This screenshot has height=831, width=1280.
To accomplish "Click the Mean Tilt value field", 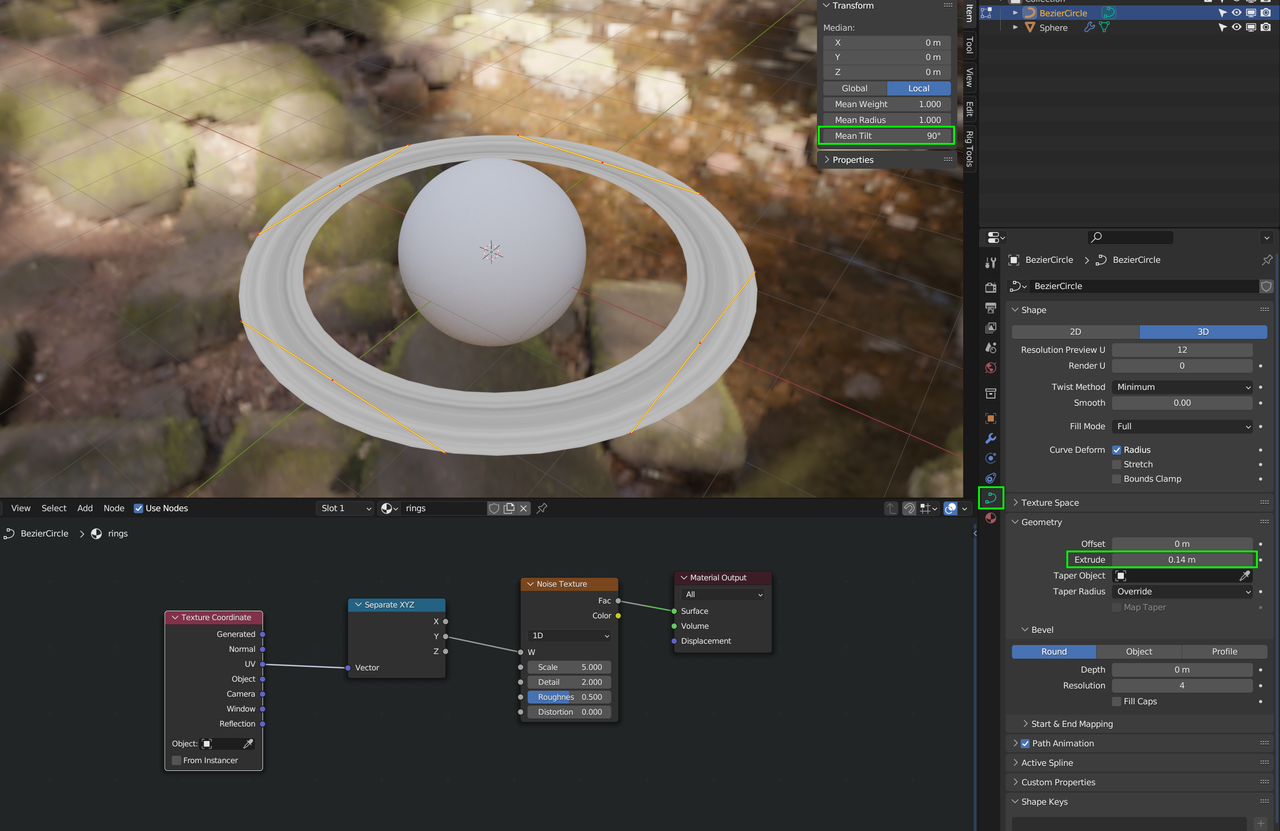I will click(886, 136).
